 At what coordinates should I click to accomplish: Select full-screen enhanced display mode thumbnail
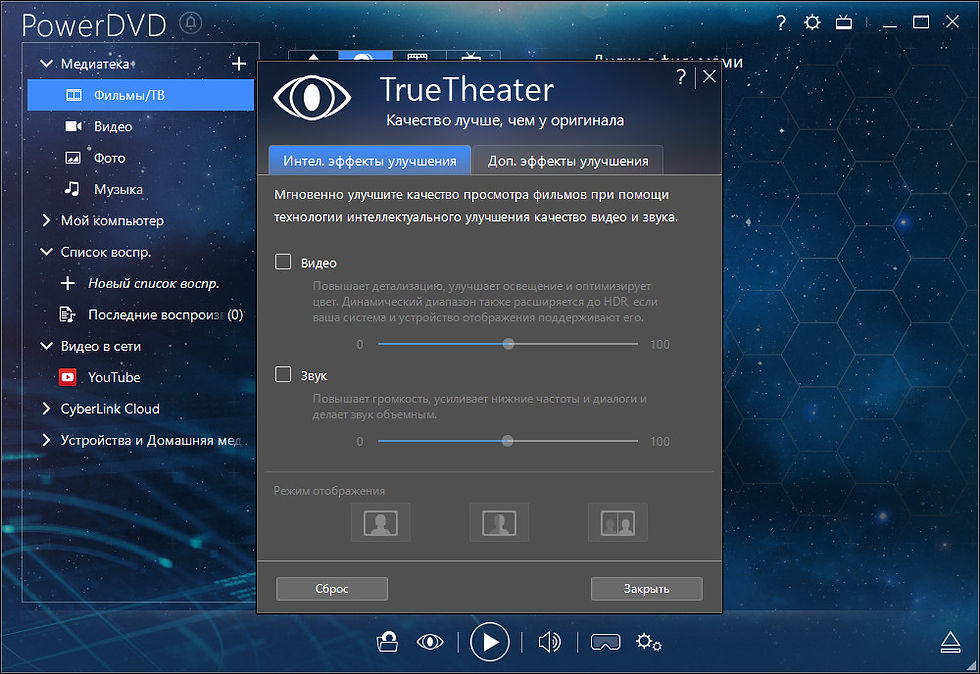(x=381, y=522)
